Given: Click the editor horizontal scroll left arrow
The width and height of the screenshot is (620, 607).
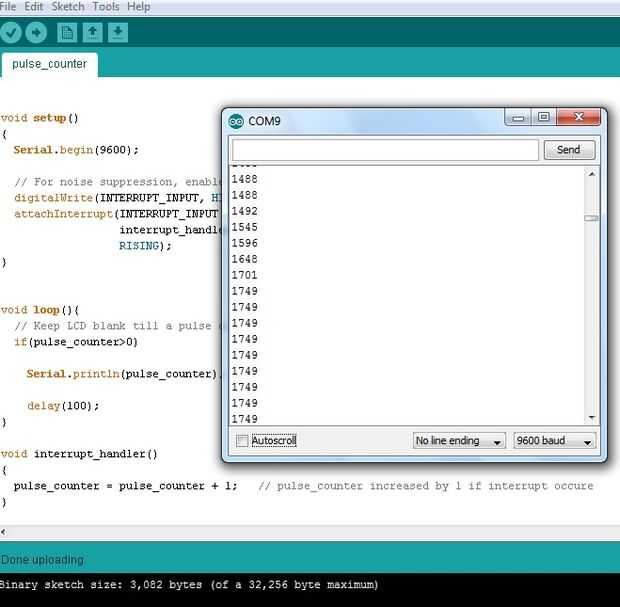Looking at the screenshot, I should (3, 532).
